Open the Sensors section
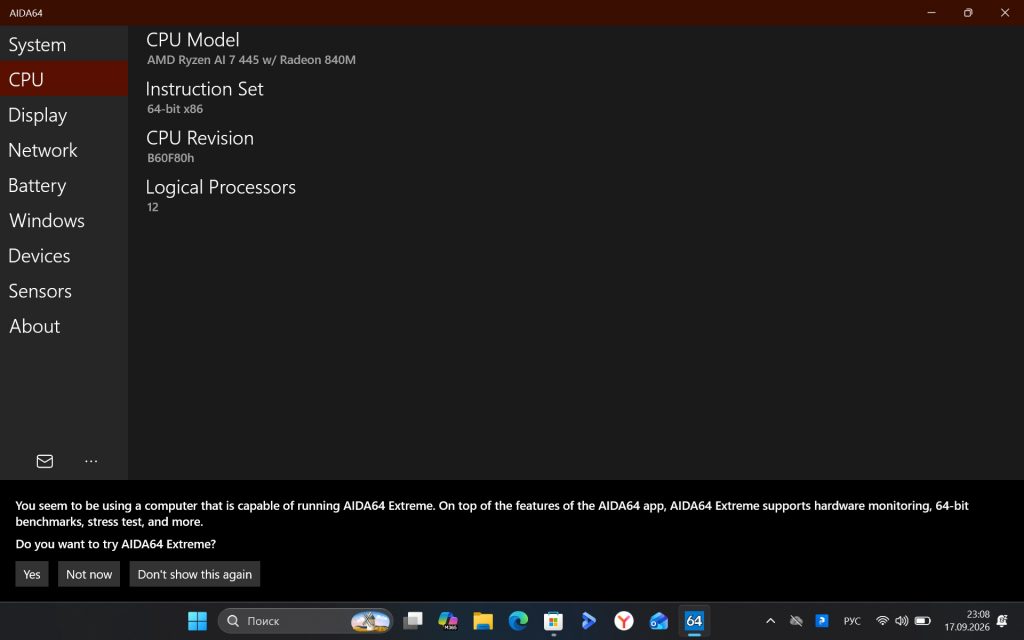Image resolution: width=1024 pixels, height=640 pixels. tap(64, 291)
